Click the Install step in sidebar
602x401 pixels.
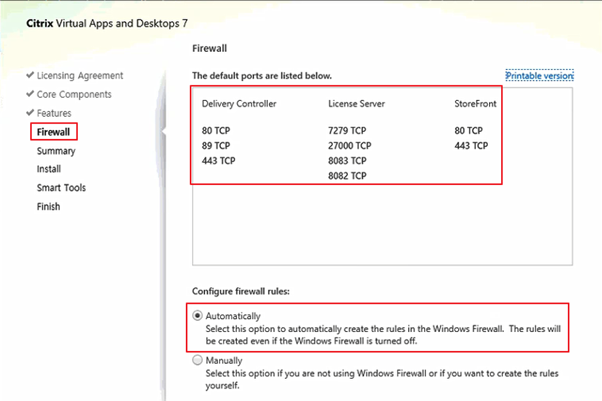coord(49,169)
